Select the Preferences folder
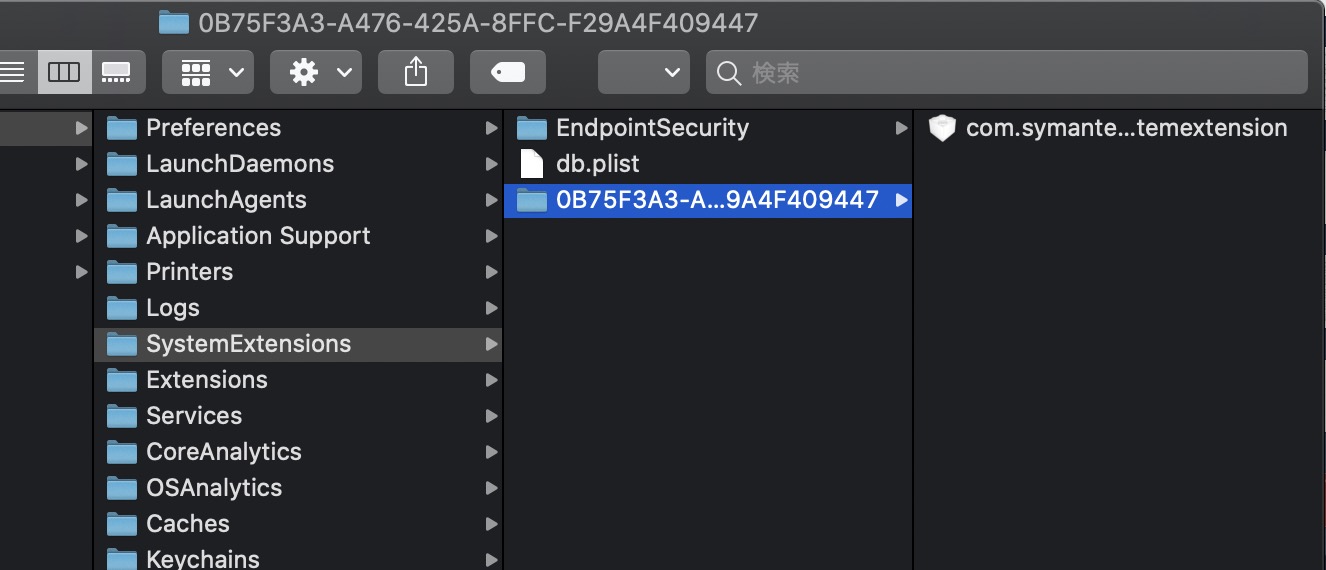 click(213, 128)
